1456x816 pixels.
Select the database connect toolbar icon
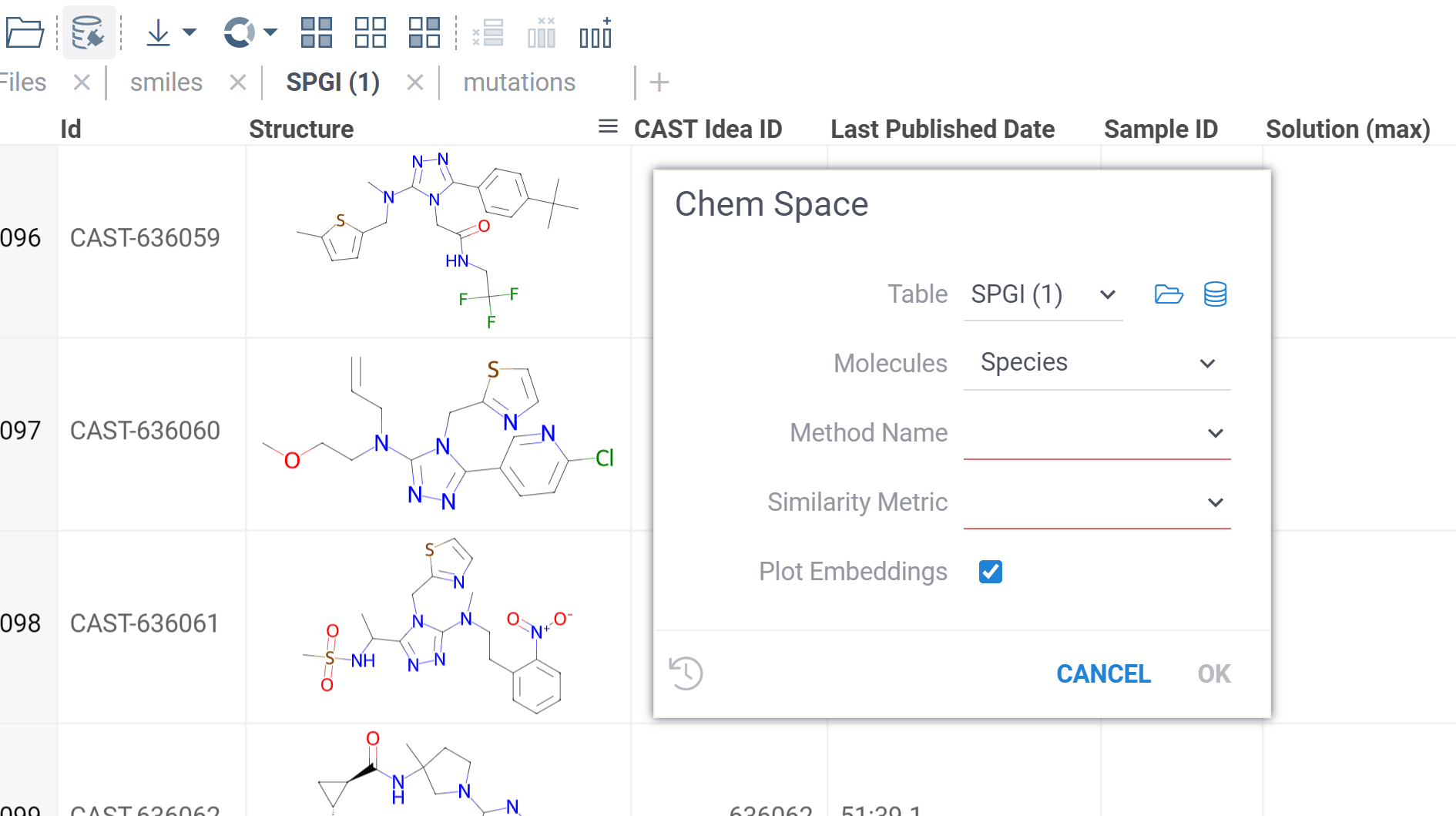pos(89,32)
